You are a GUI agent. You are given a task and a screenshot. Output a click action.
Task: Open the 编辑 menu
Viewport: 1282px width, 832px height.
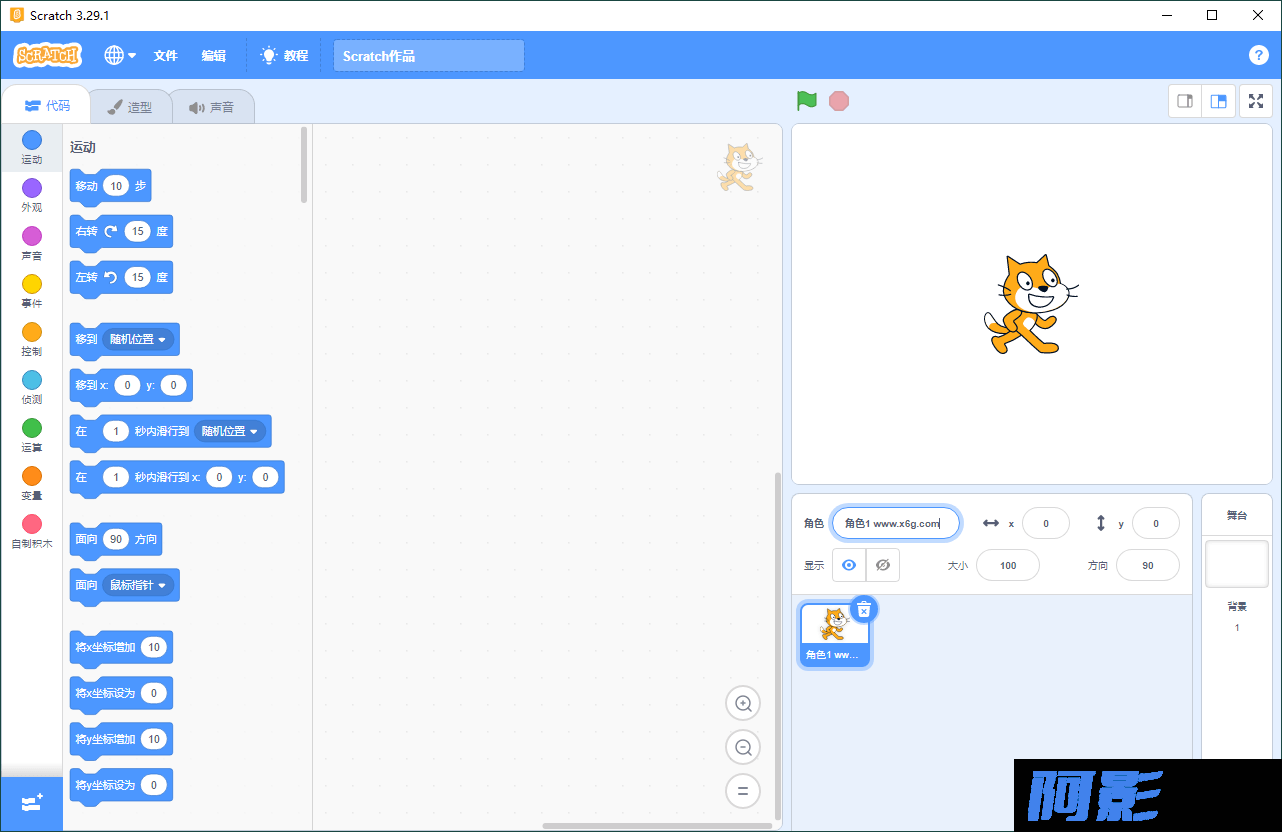tap(213, 56)
